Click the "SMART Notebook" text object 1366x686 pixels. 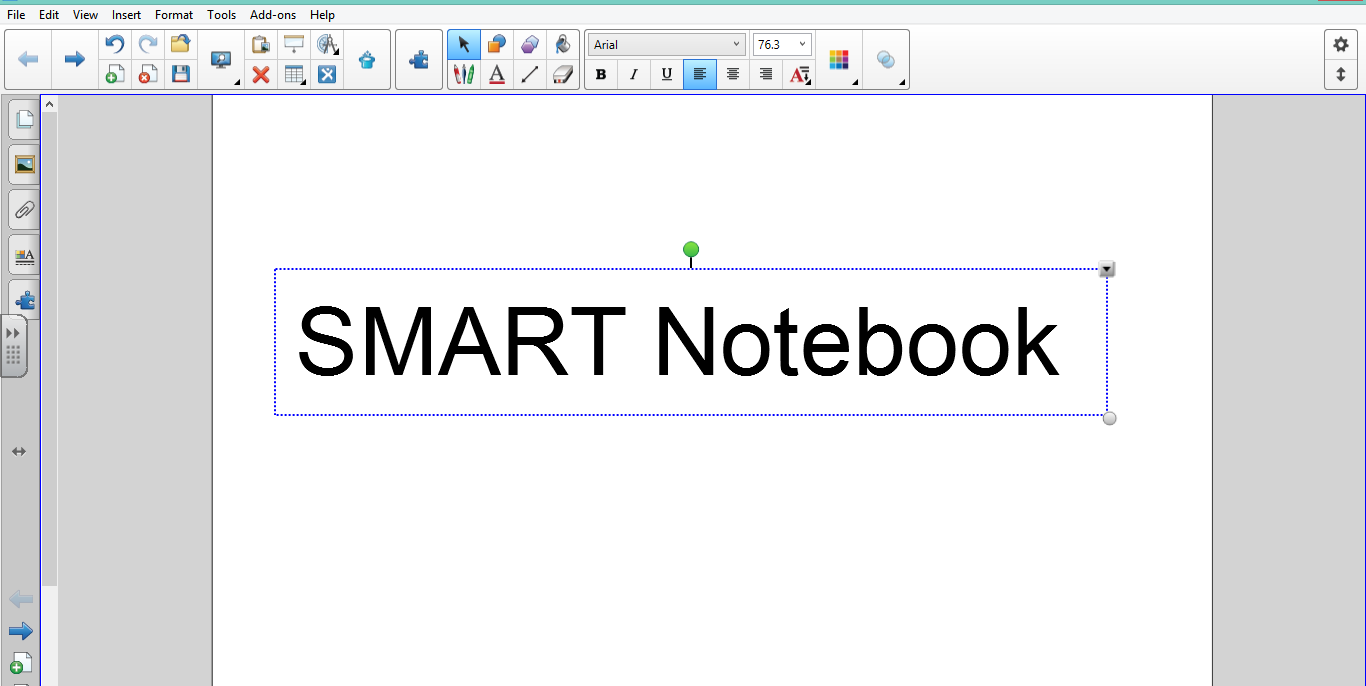pyautogui.click(x=678, y=342)
